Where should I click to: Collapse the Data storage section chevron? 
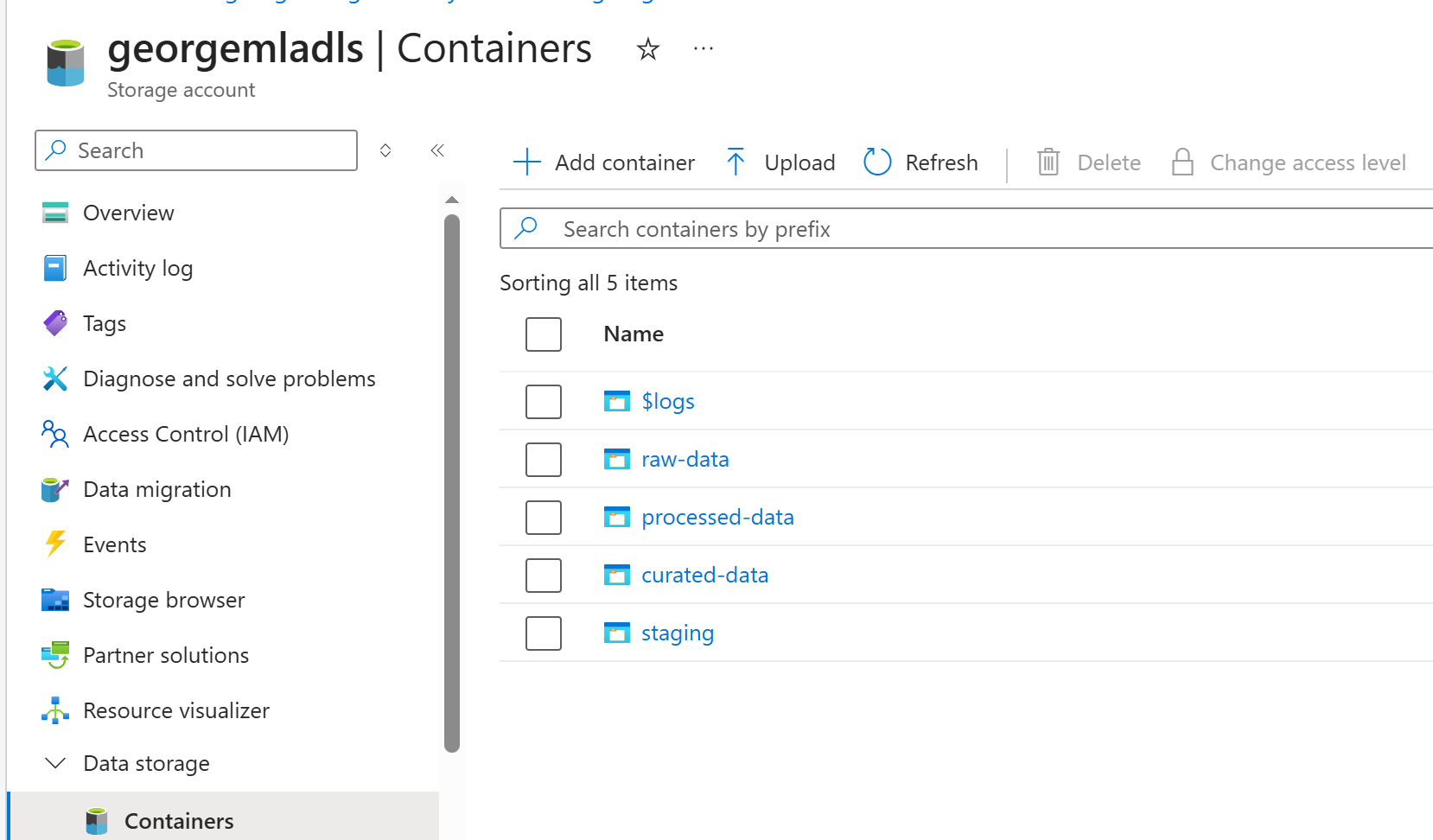[x=55, y=763]
